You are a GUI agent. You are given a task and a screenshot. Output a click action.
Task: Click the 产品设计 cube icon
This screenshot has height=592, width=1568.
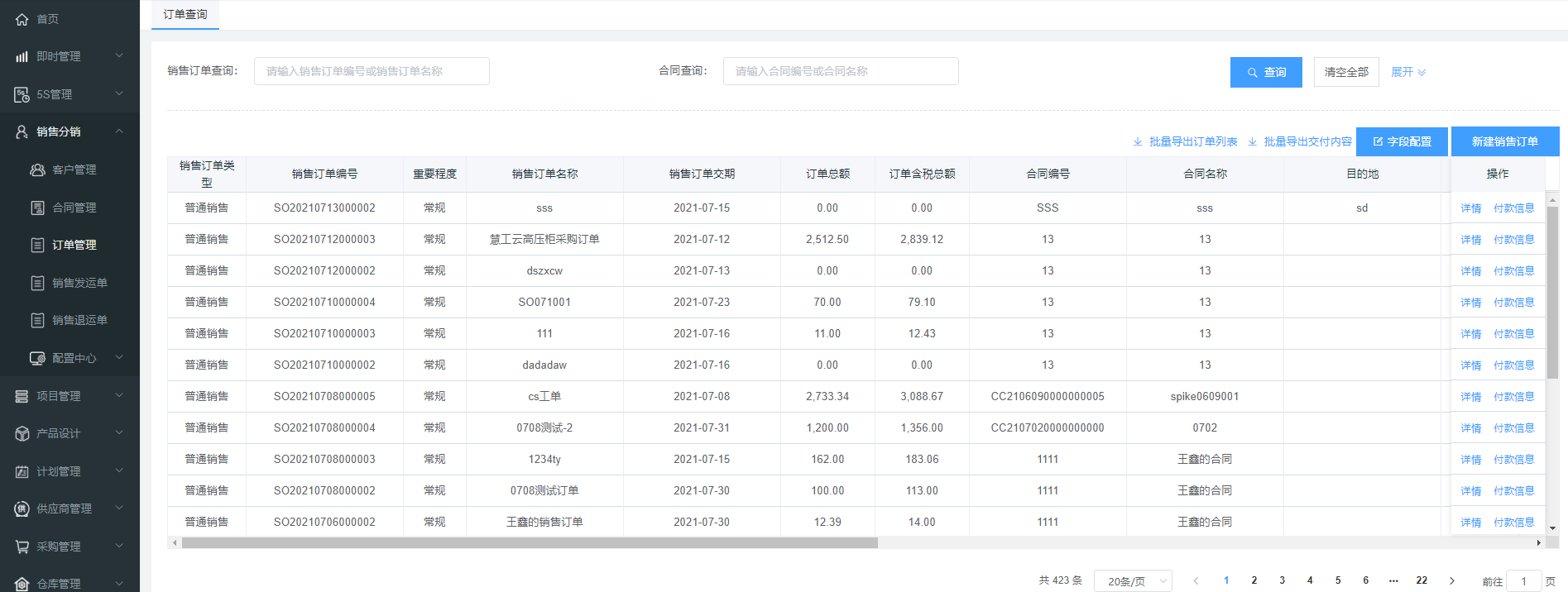(22, 433)
